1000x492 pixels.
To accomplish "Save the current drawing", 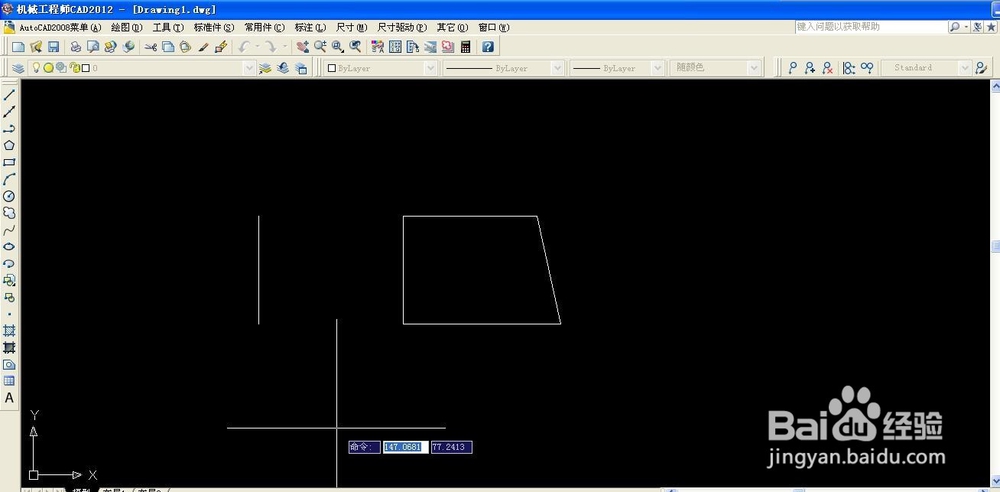I will [x=54, y=47].
